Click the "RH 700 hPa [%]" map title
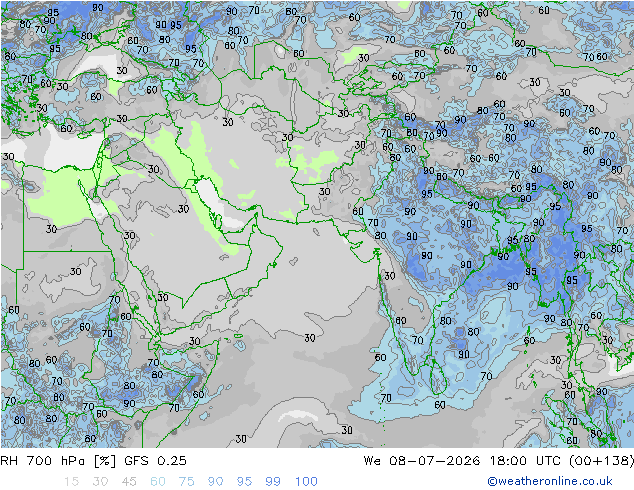This screenshot has width=634, height=490. click(58, 460)
